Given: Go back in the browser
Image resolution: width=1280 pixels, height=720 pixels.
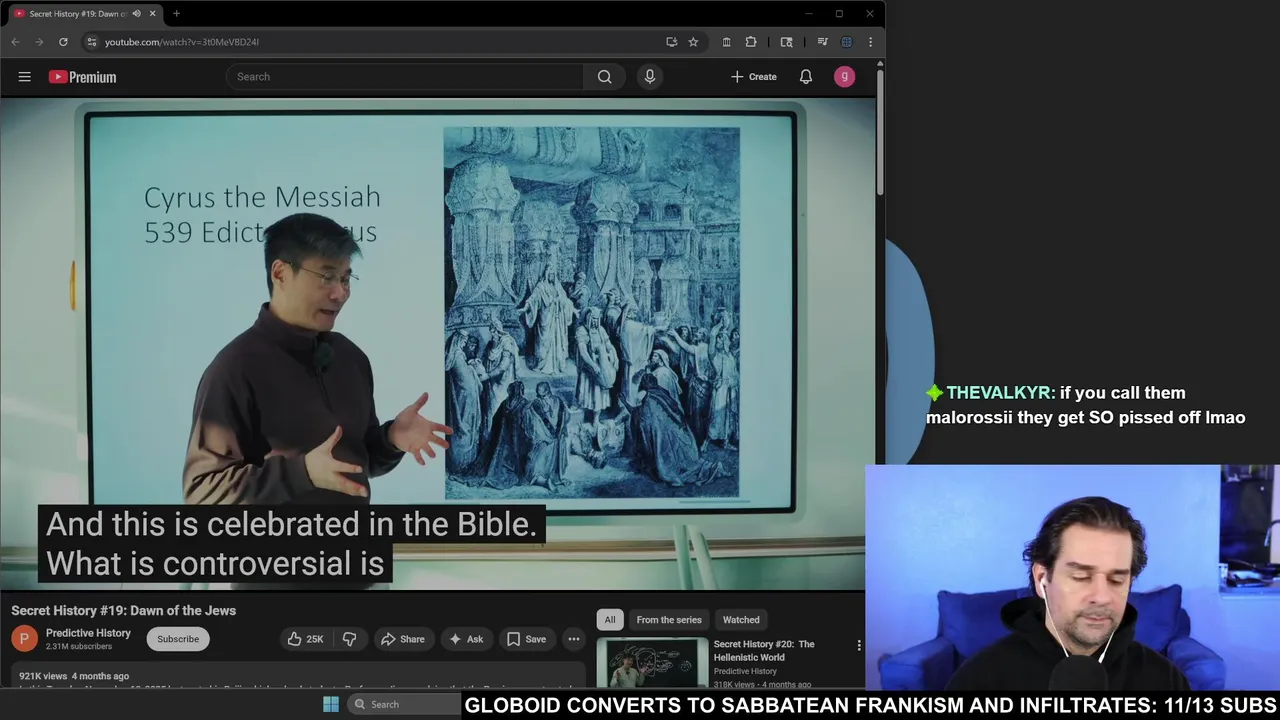Looking at the screenshot, I should pos(15,42).
